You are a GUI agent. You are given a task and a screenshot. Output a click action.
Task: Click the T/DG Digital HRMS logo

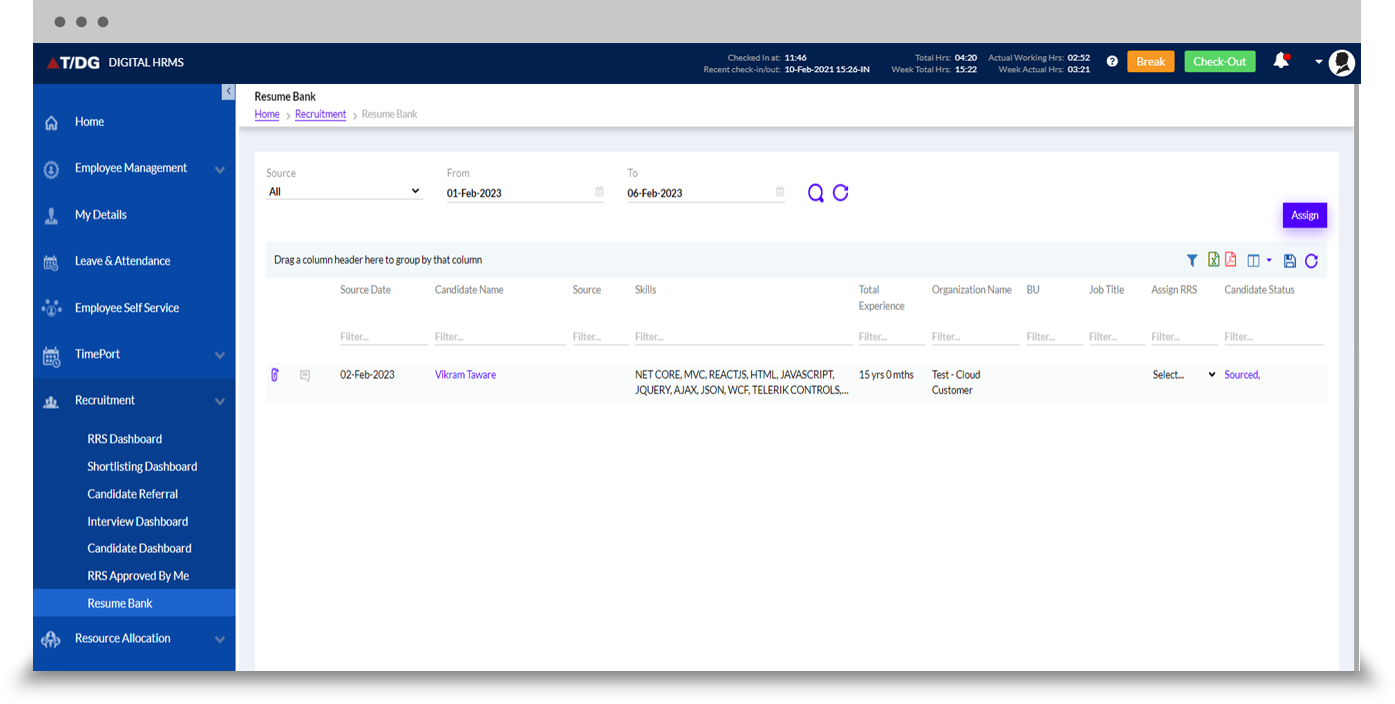coord(115,62)
